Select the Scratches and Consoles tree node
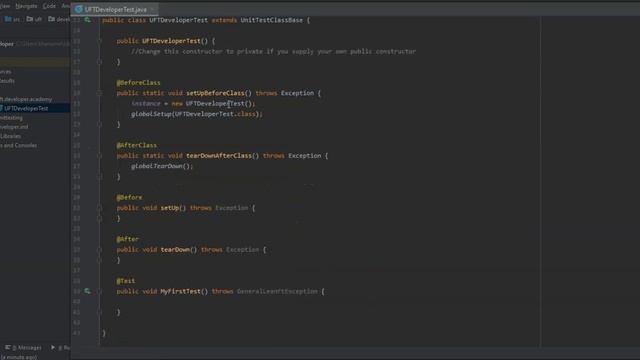This screenshot has height=360, width=640. click(x=18, y=145)
